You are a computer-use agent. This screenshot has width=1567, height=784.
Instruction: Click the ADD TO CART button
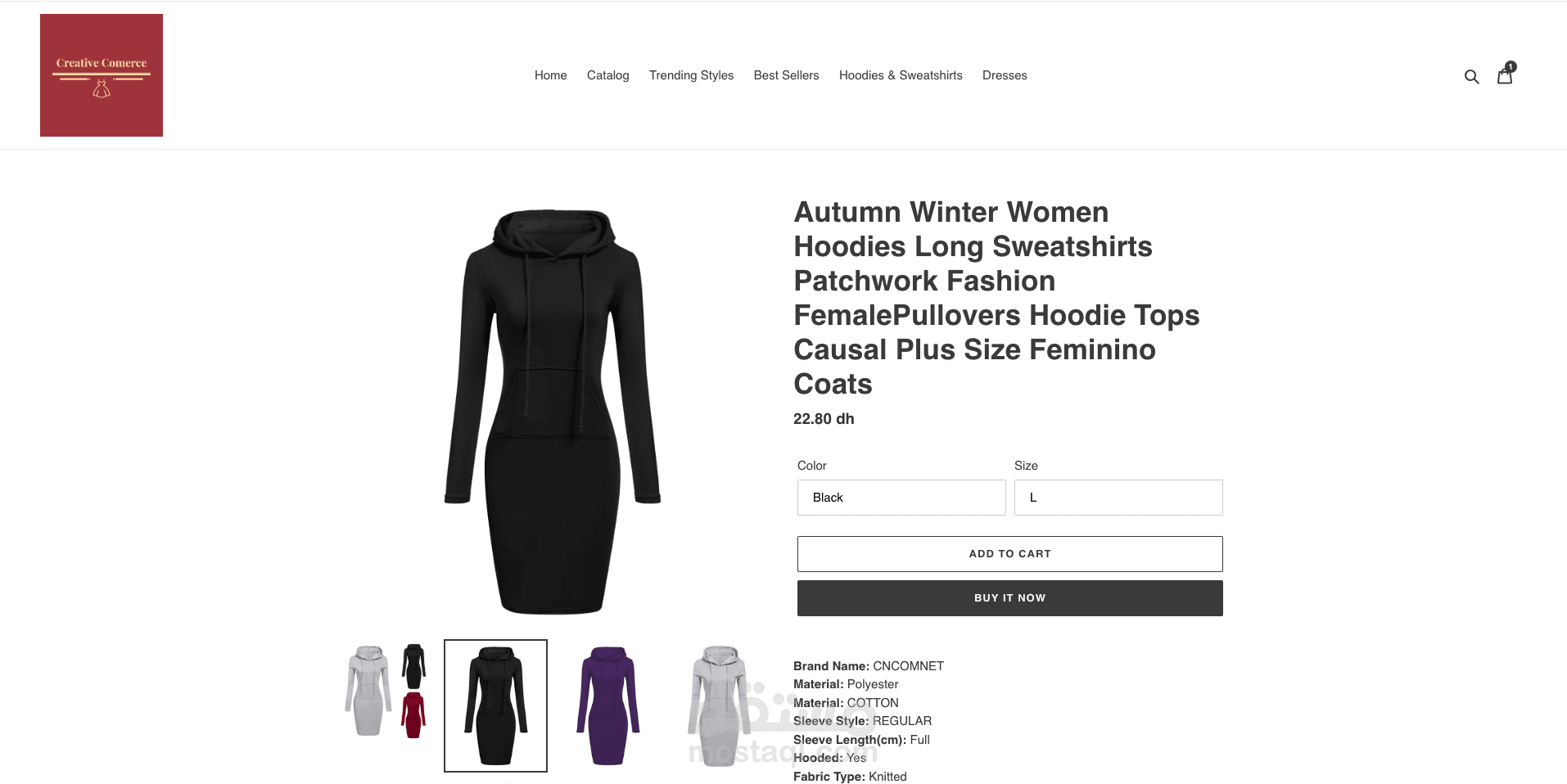1010,554
